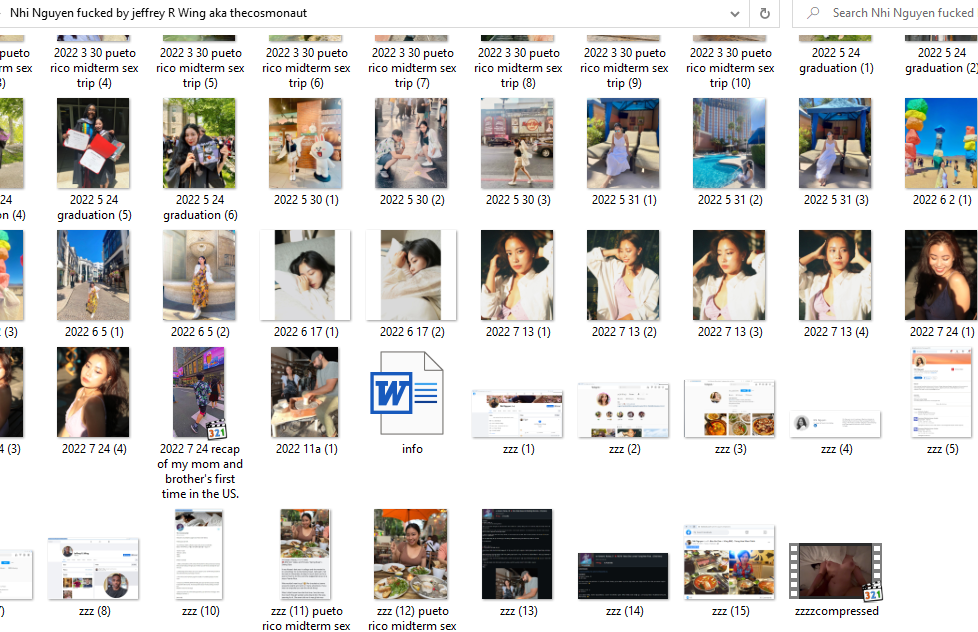Select the zzz (3) screenshot file
This screenshot has width=978, height=632.
[729, 408]
